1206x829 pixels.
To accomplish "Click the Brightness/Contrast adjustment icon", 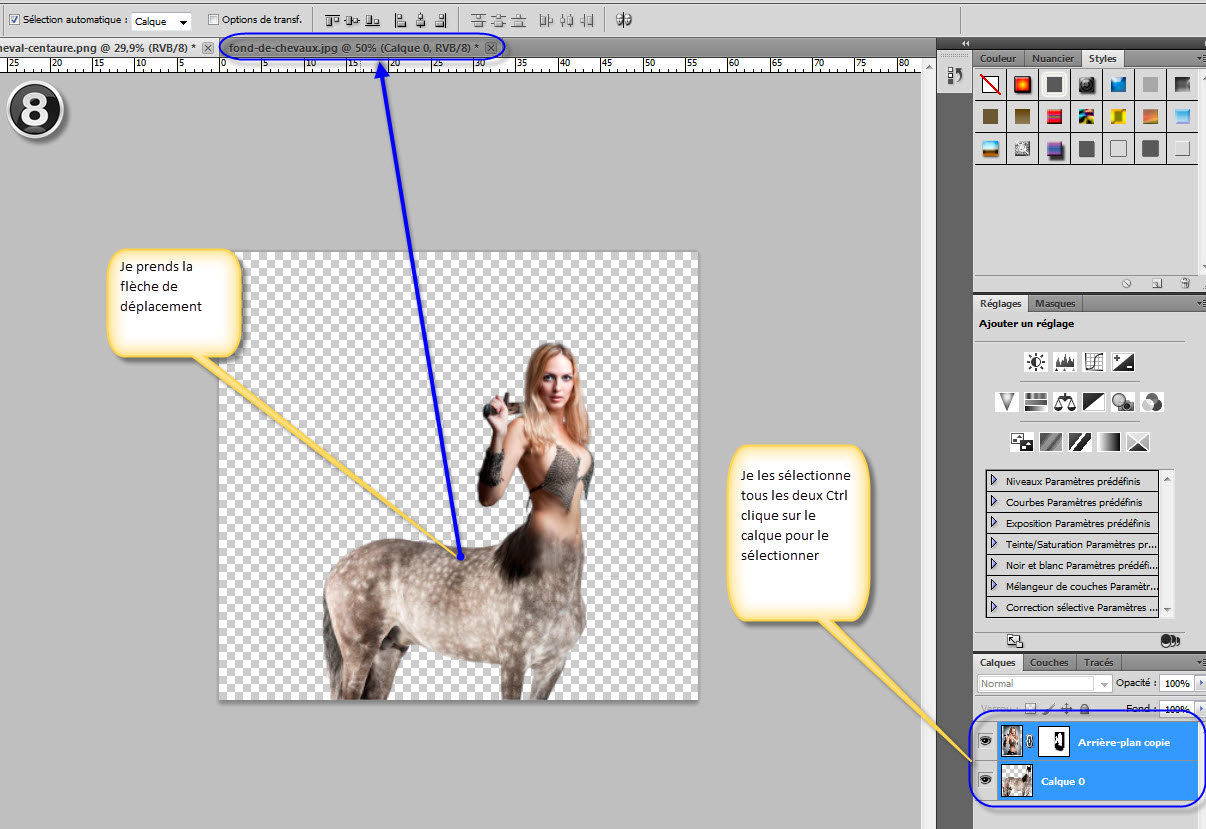I will pos(1035,362).
